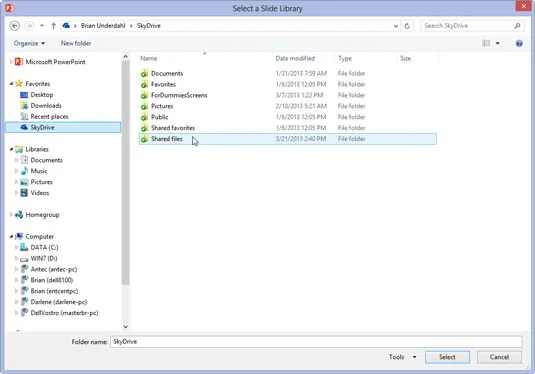This screenshot has height=374, width=535.
Task: Select the Shared files folder
Action: [288, 139]
